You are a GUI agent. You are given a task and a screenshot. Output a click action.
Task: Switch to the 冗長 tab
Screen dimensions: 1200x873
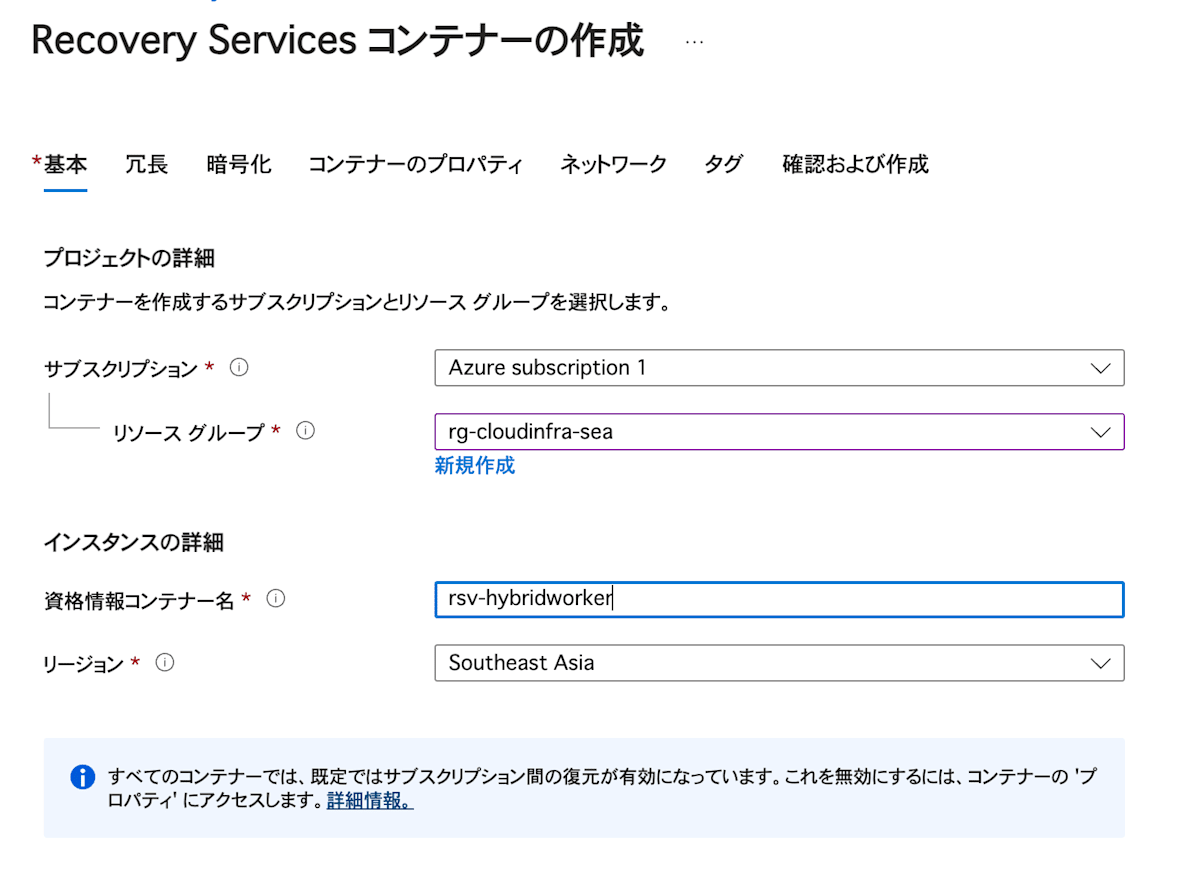(146, 165)
